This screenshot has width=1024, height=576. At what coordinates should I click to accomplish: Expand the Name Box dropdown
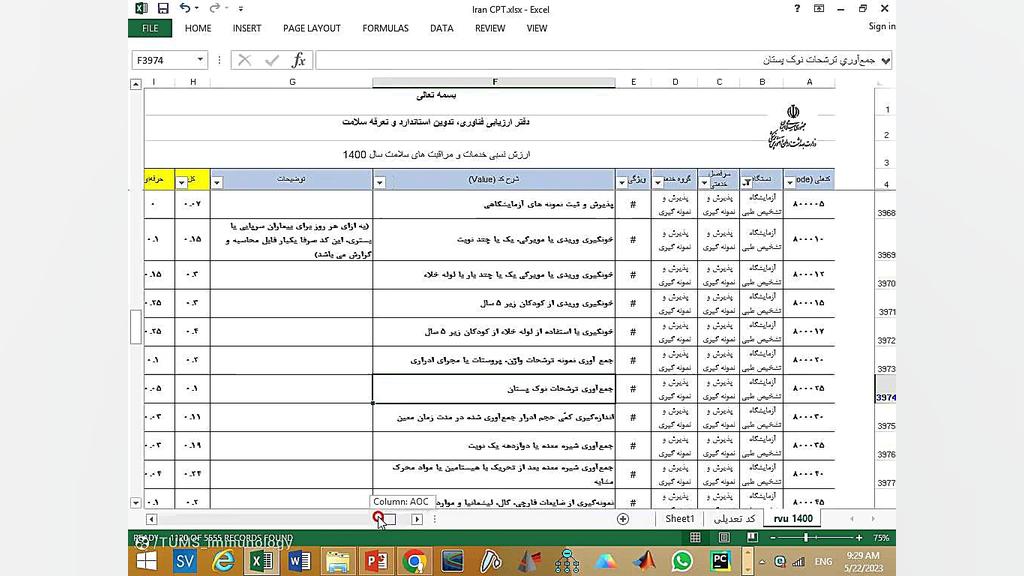[x=201, y=61]
